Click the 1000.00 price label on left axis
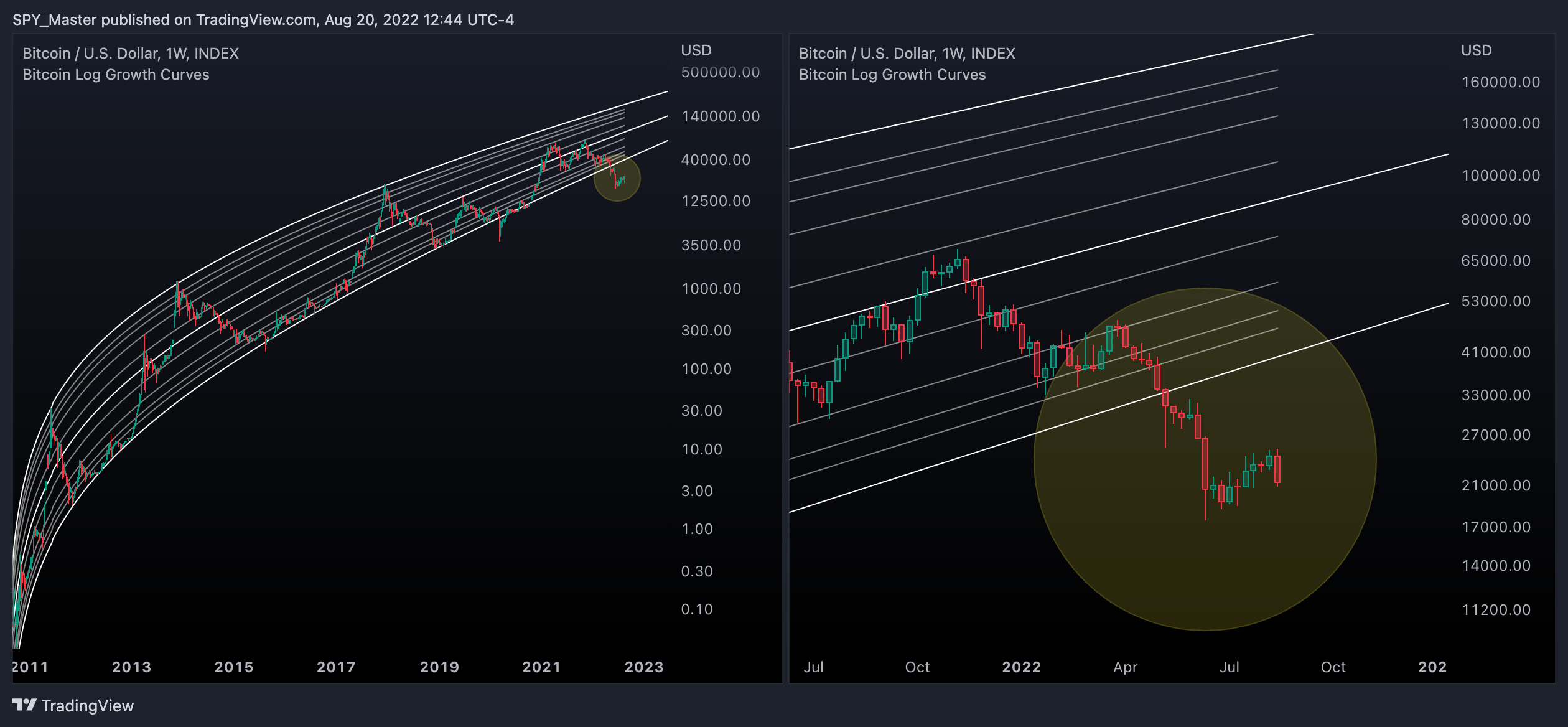The image size is (1568, 727). pos(711,289)
